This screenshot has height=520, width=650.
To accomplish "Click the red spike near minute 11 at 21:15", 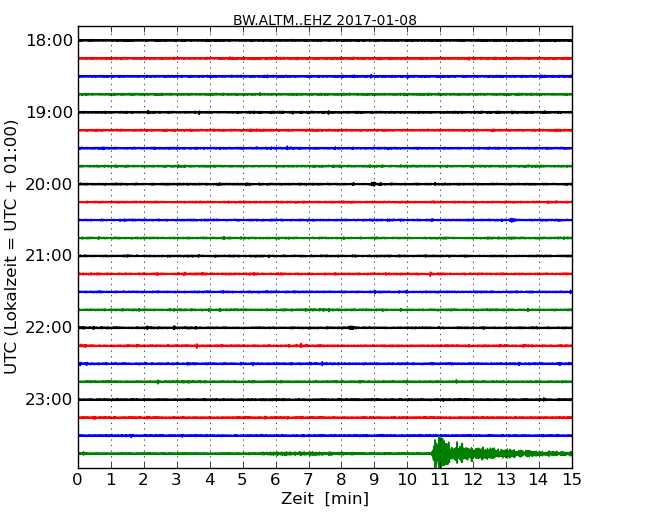I will (430, 274).
